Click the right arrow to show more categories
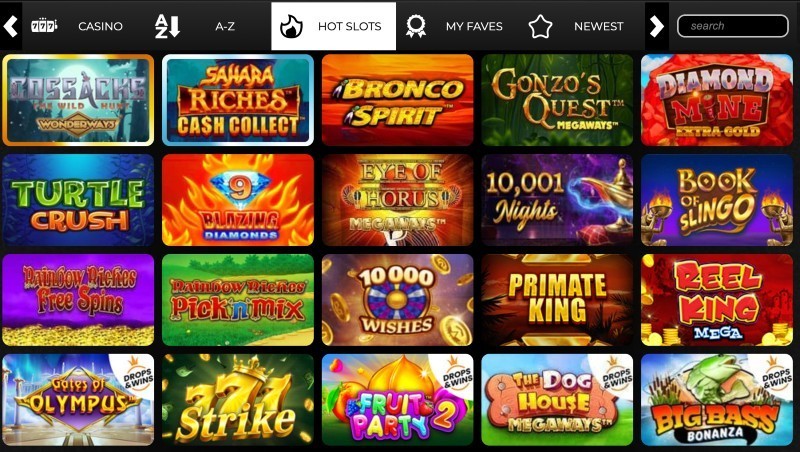The width and height of the screenshot is (800, 452). point(657,26)
